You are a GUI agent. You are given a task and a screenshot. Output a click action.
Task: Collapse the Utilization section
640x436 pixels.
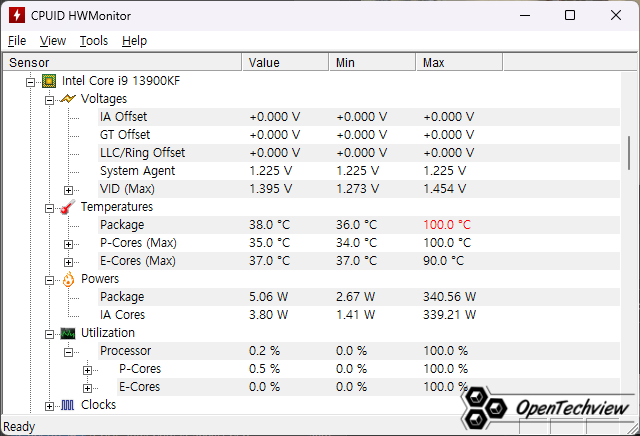[49, 335]
